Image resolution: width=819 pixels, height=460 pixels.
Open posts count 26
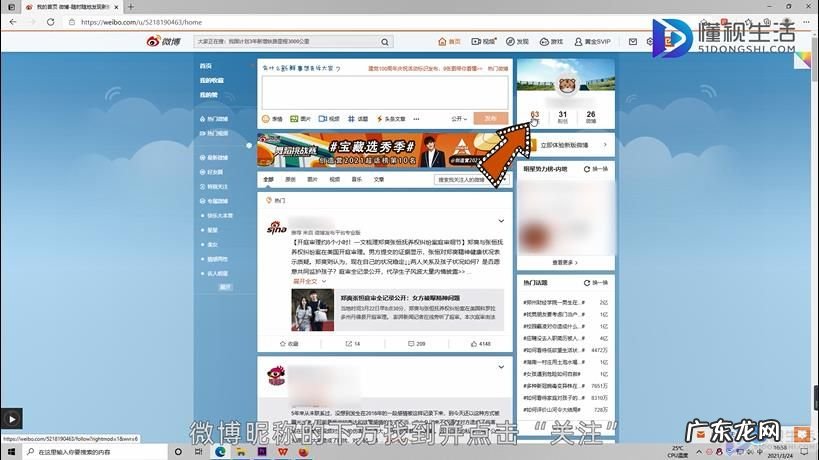591,117
